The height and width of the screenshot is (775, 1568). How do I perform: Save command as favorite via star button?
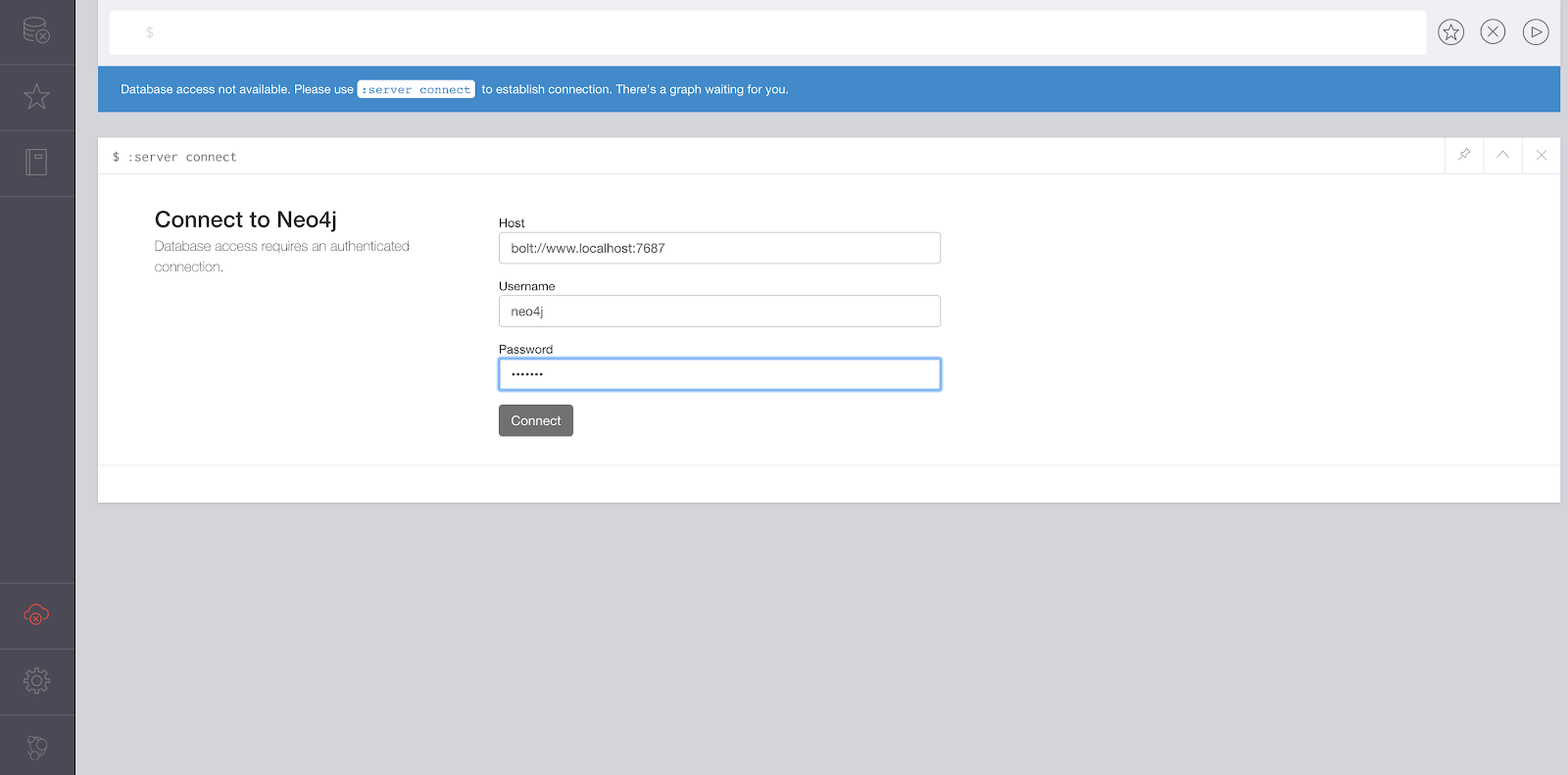click(x=1450, y=32)
